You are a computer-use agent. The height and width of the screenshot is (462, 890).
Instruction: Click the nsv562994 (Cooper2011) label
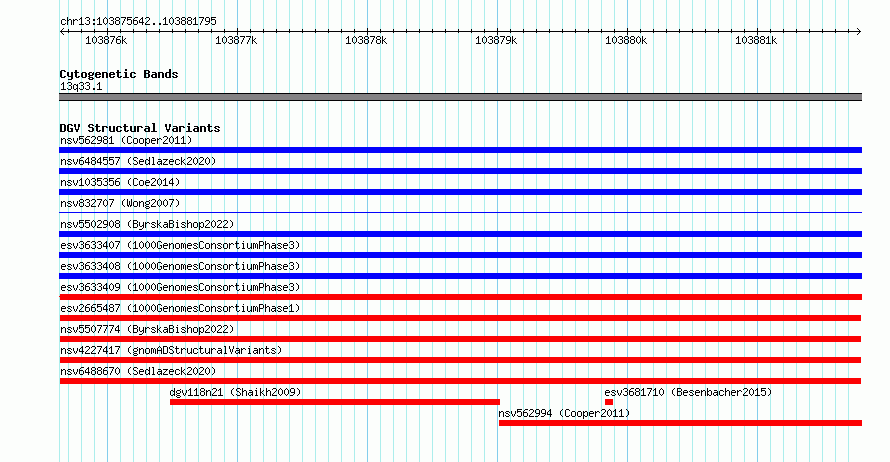pyautogui.click(x=564, y=413)
